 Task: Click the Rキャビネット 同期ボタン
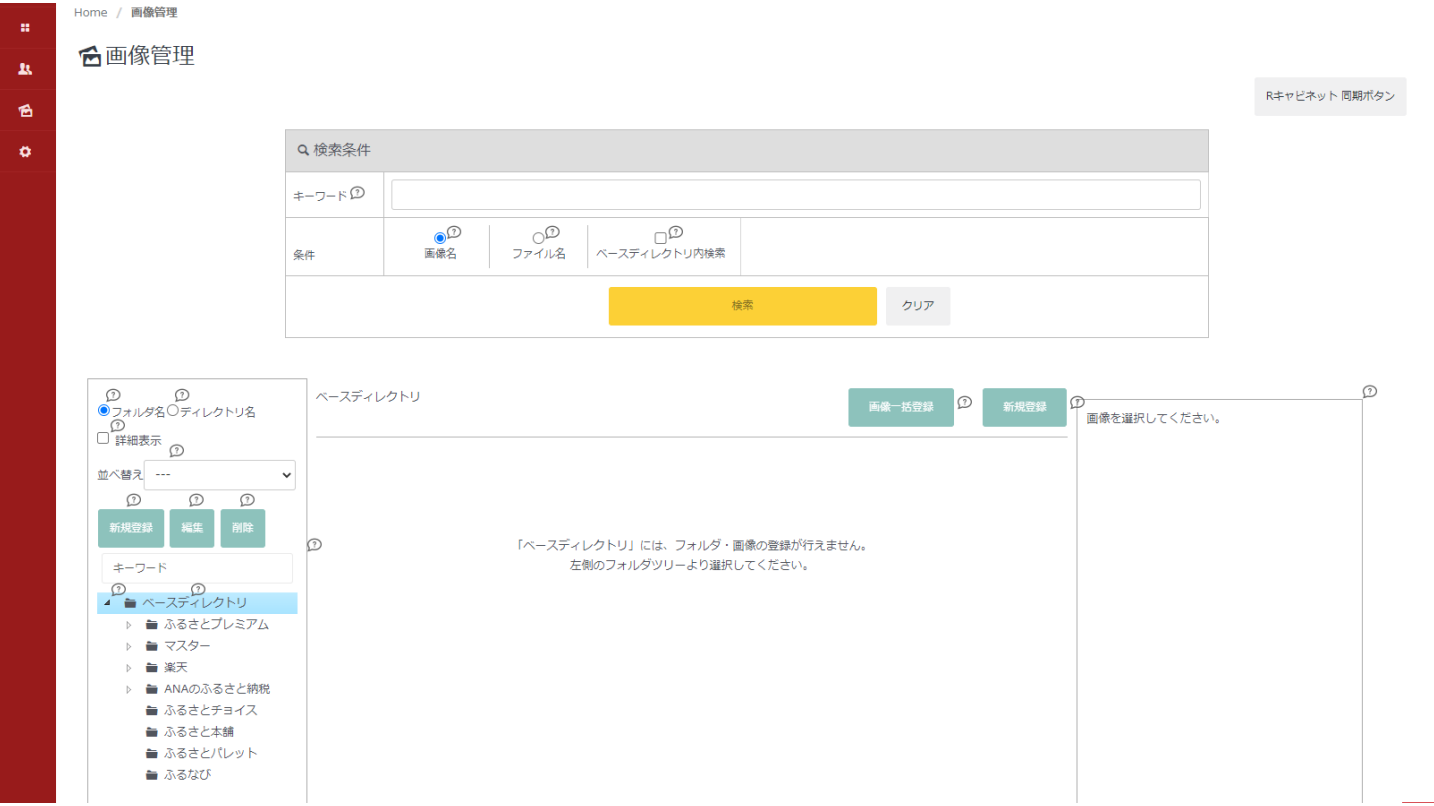[x=1329, y=97]
